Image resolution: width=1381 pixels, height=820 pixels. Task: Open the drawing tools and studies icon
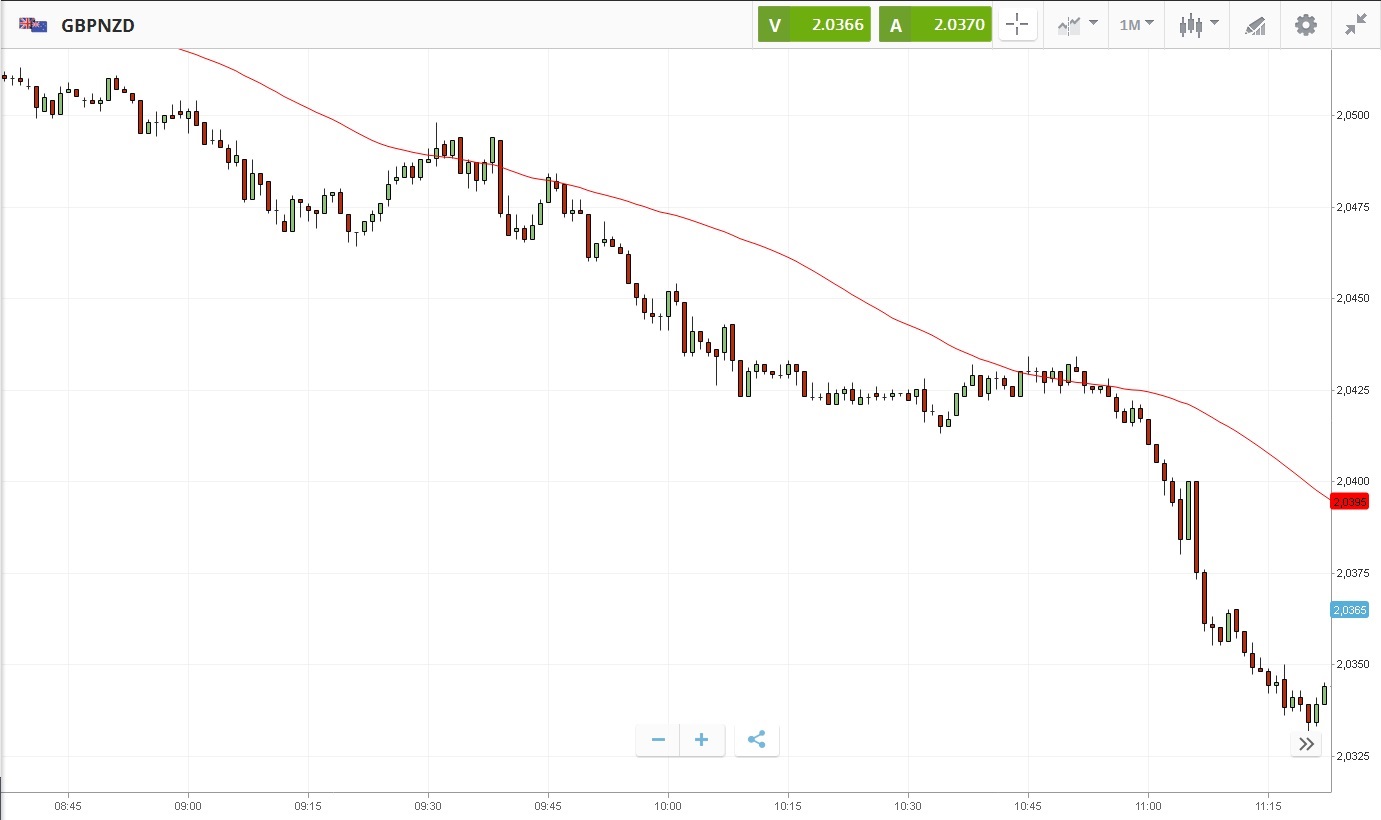click(x=1255, y=26)
